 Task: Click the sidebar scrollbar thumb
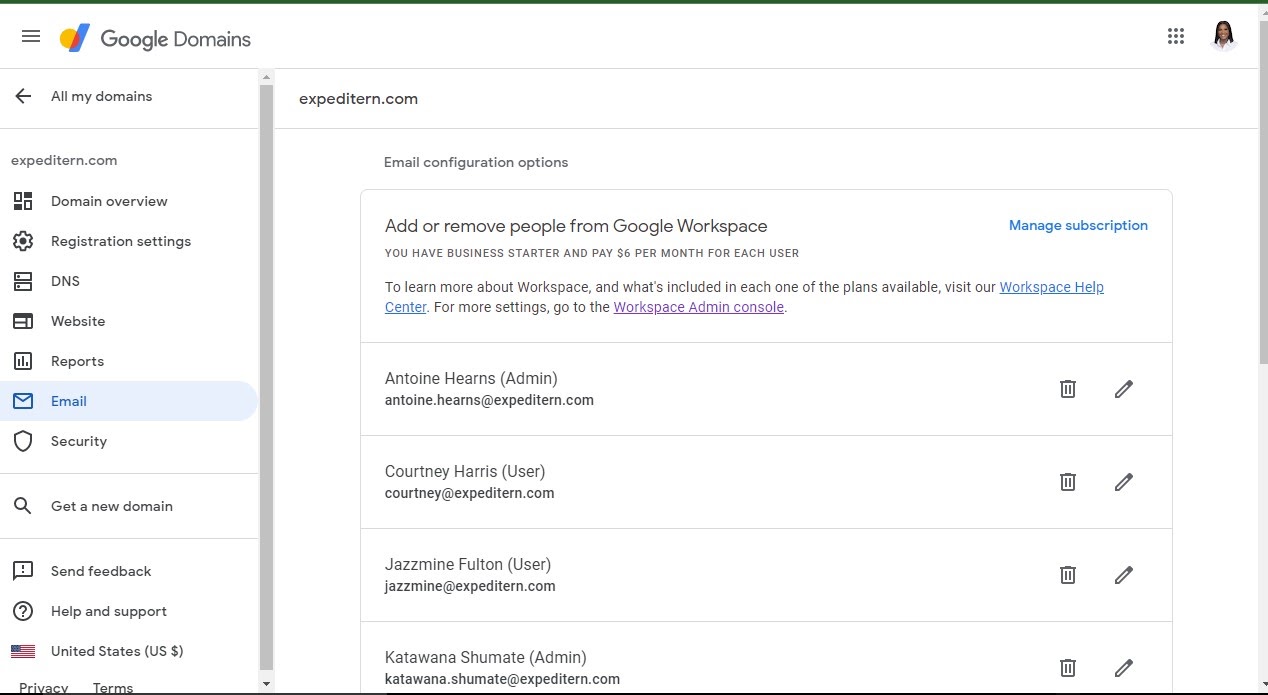266,376
